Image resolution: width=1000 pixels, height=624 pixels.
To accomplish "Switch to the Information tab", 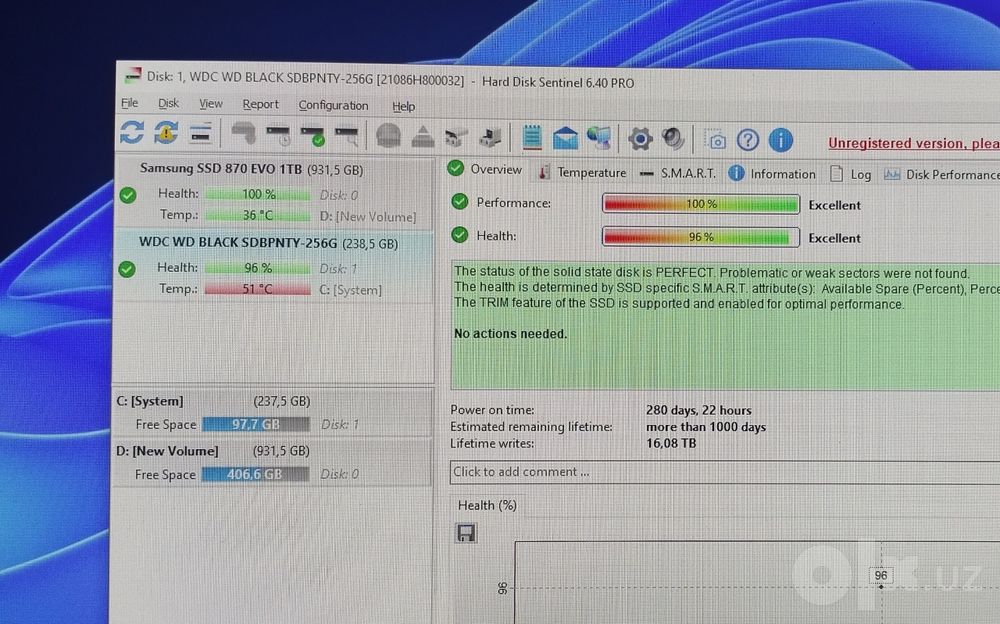I will pos(772,174).
